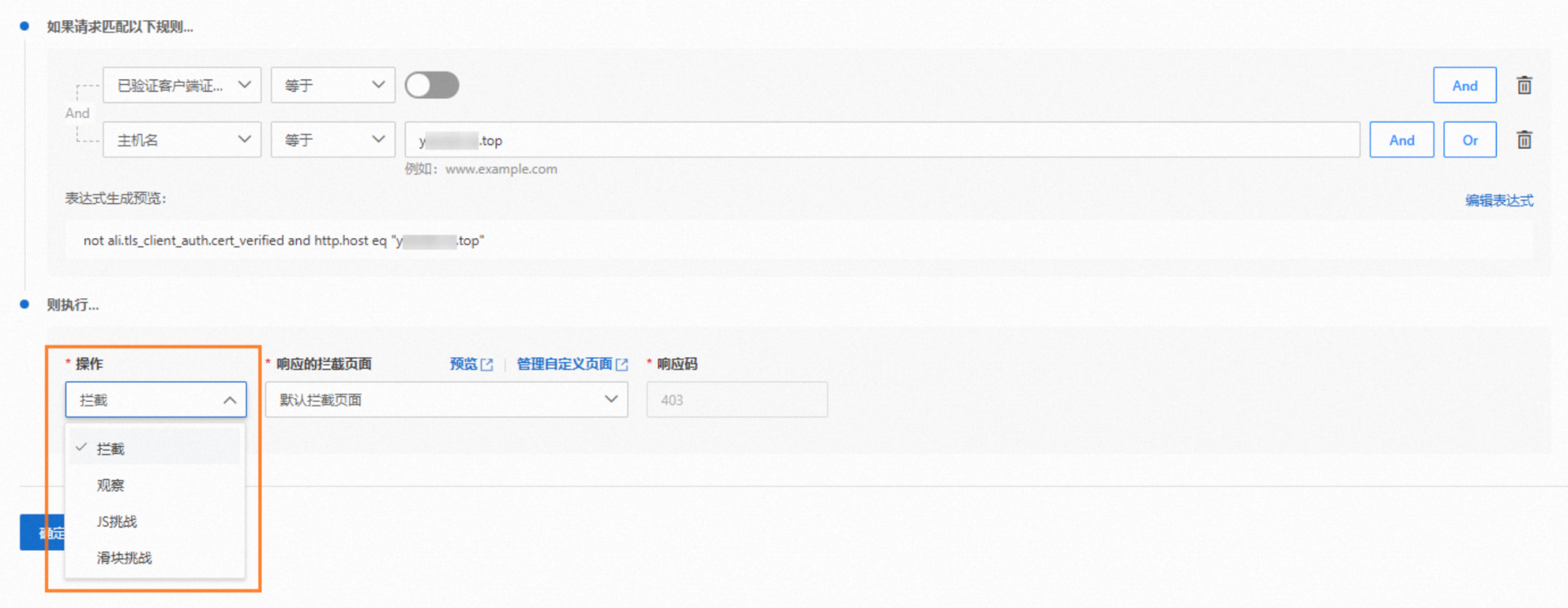The image size is (1568, 608).
Task: Click the generated expression preview text
Action: point(284,241)
